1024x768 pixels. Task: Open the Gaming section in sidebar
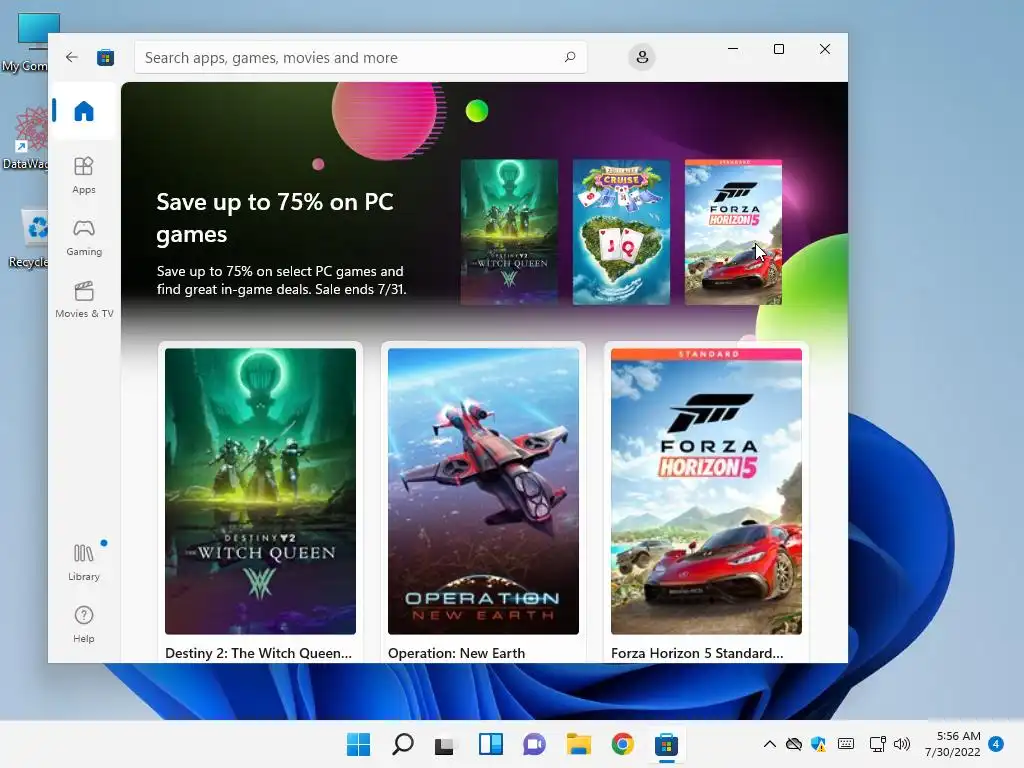84,237
